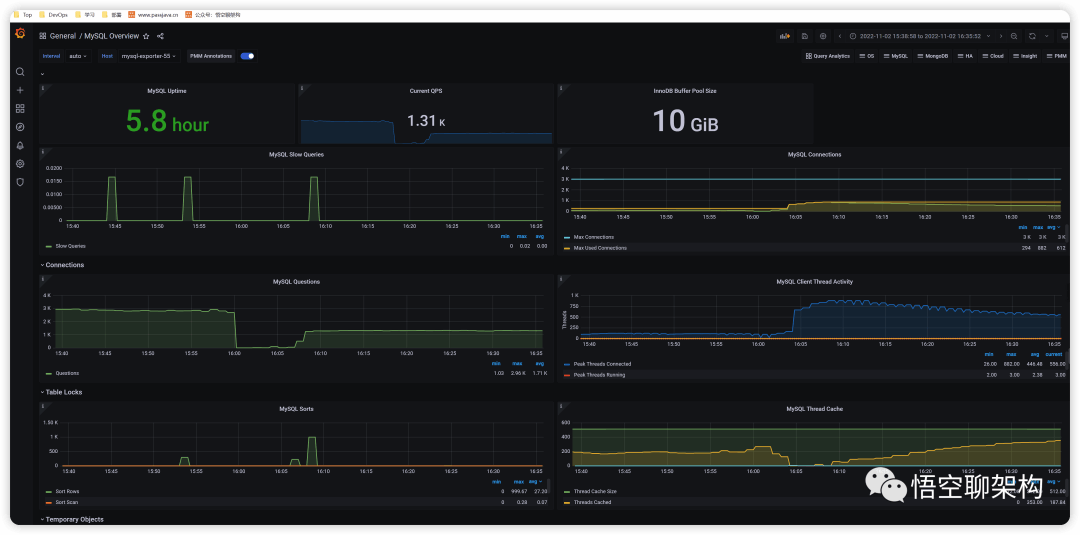The width and height of the screenshot is (1080, 535).
Task: Click the MySQL Connections panel title
Action: pyautogui.click(x=814, y=154)
